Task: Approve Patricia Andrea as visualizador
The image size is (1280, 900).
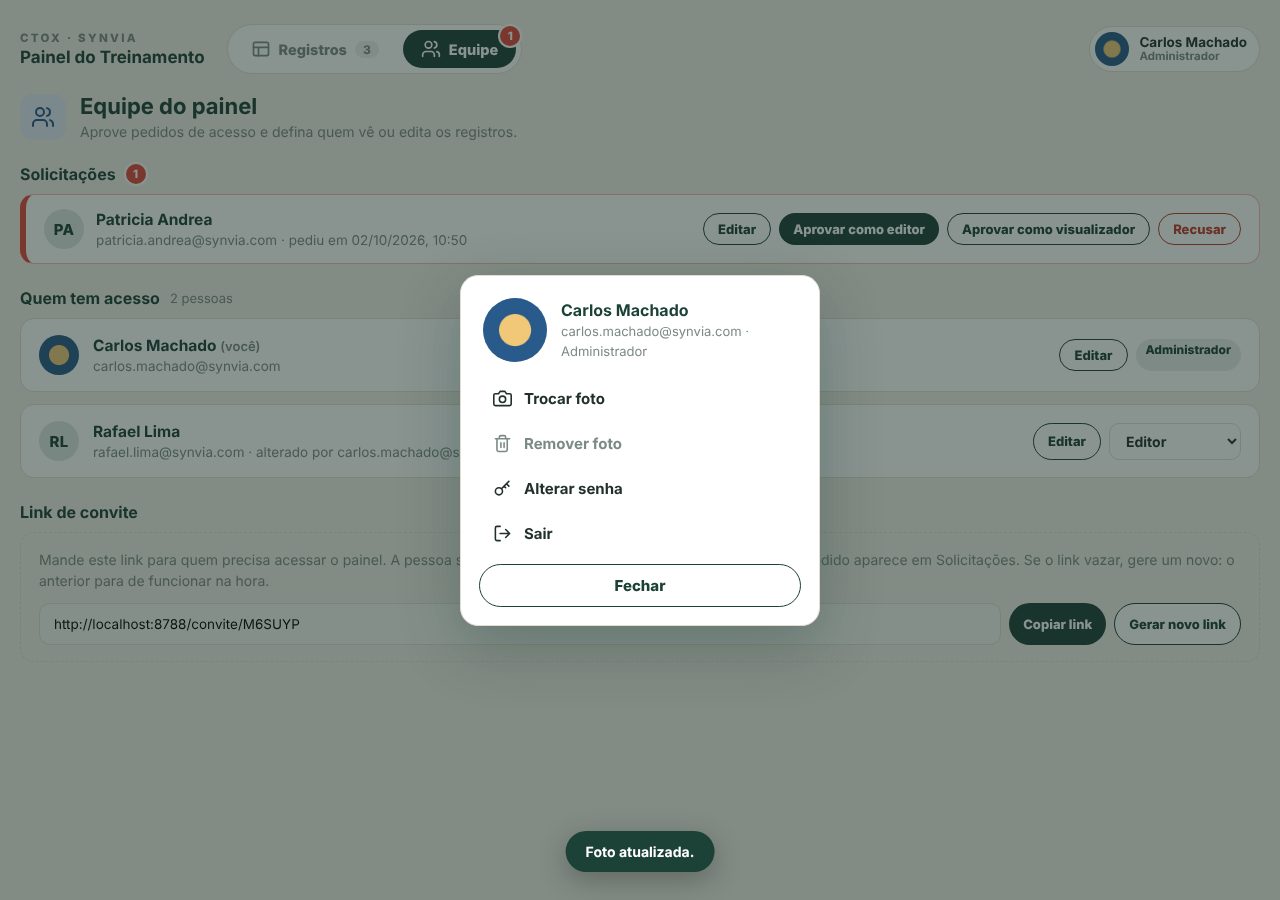Action: [1048, 229]
